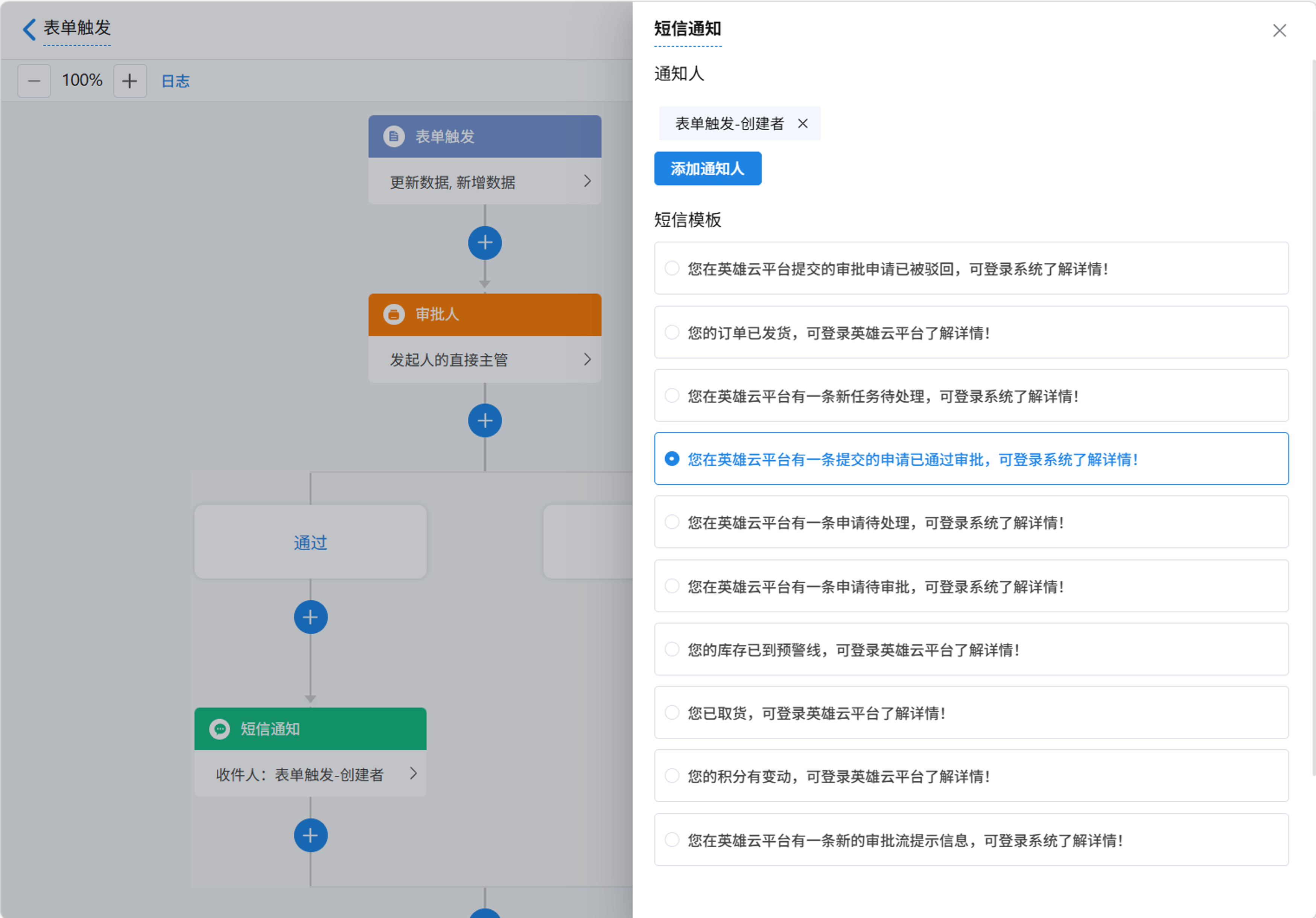Add a node under the 通过 branch
The image size is (1316, 918).
click(x=311, y=617)
